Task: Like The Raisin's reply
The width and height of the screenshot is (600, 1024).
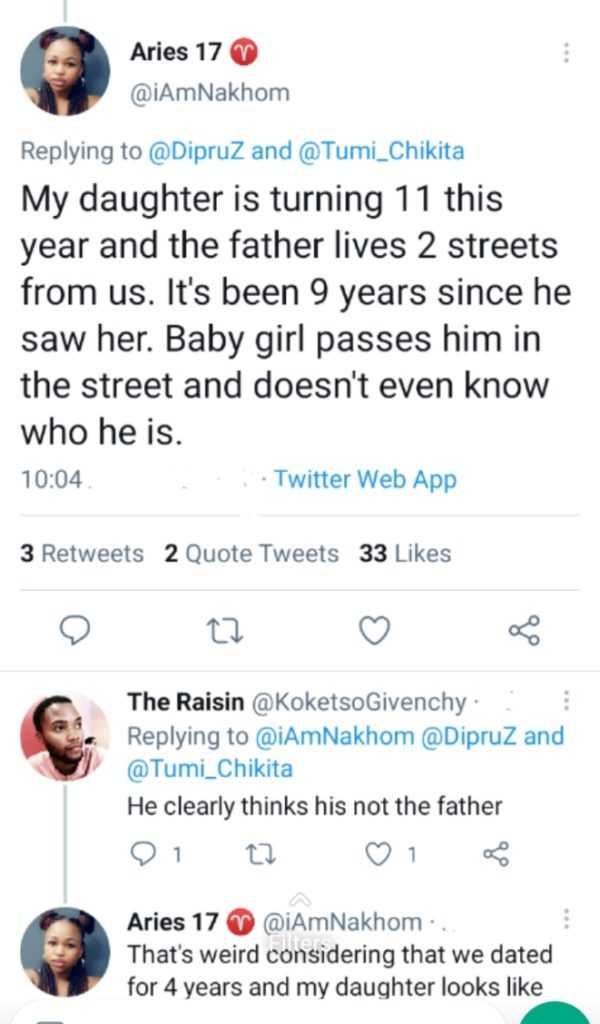Action: tap(378, 852)
